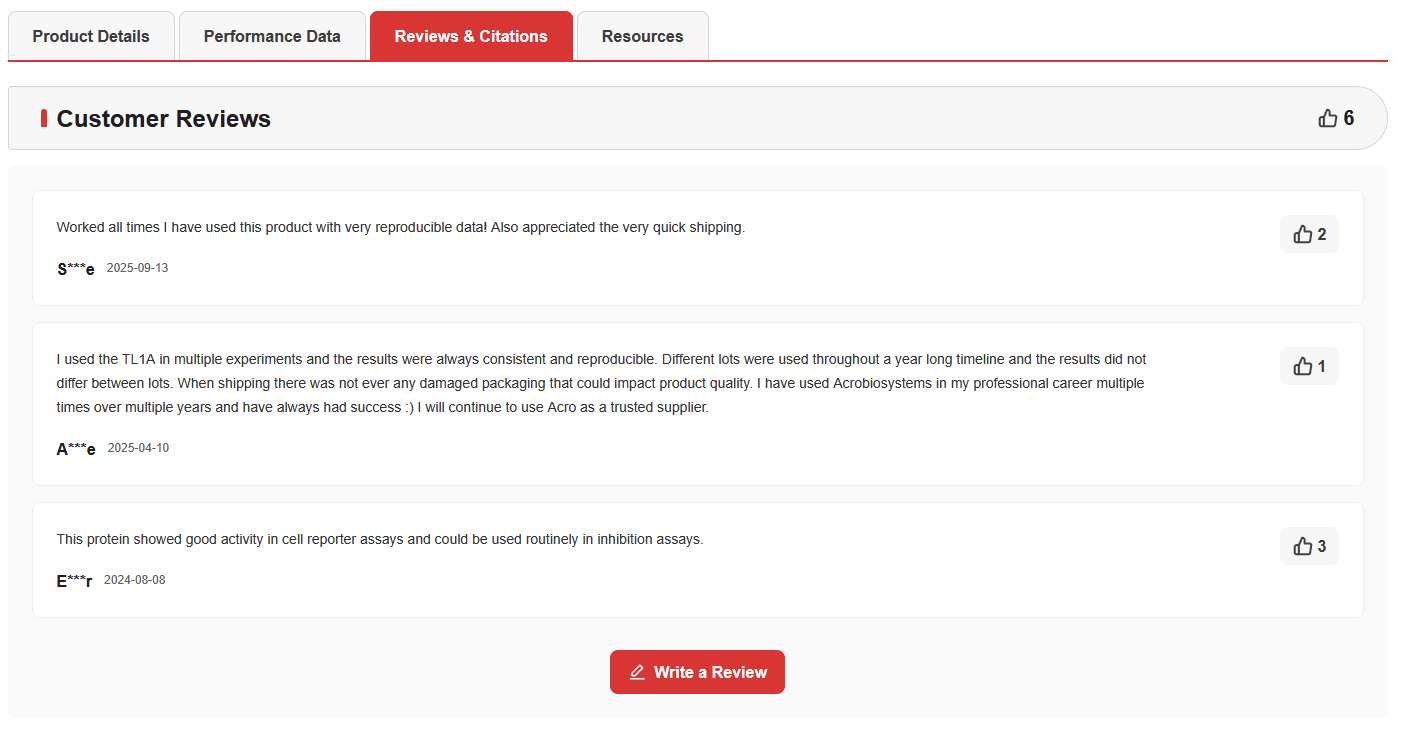Click the review text about quick shipping
This screenshot has width=1401, height=732.
[x=401, y=227]
